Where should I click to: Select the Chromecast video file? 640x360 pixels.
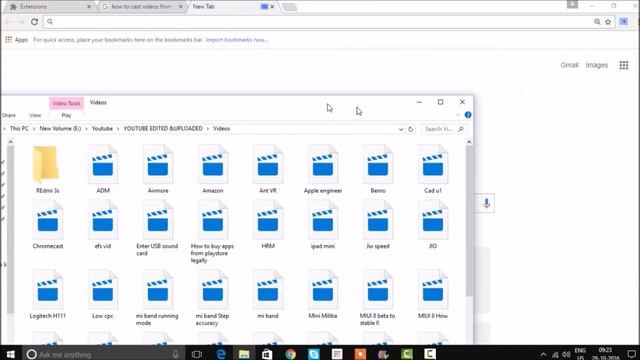click(47, 225)
